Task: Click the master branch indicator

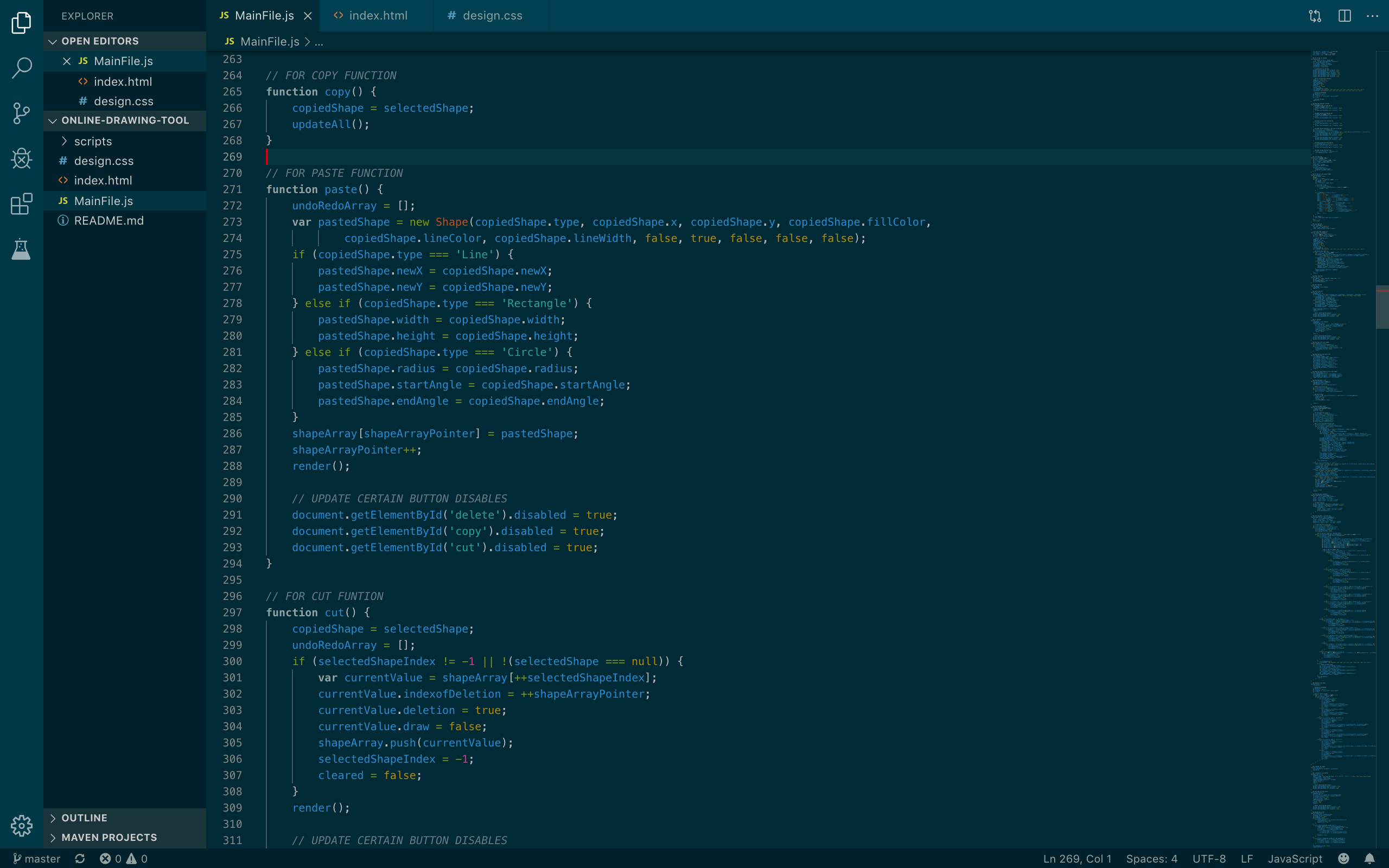Action: coord(37,858)
